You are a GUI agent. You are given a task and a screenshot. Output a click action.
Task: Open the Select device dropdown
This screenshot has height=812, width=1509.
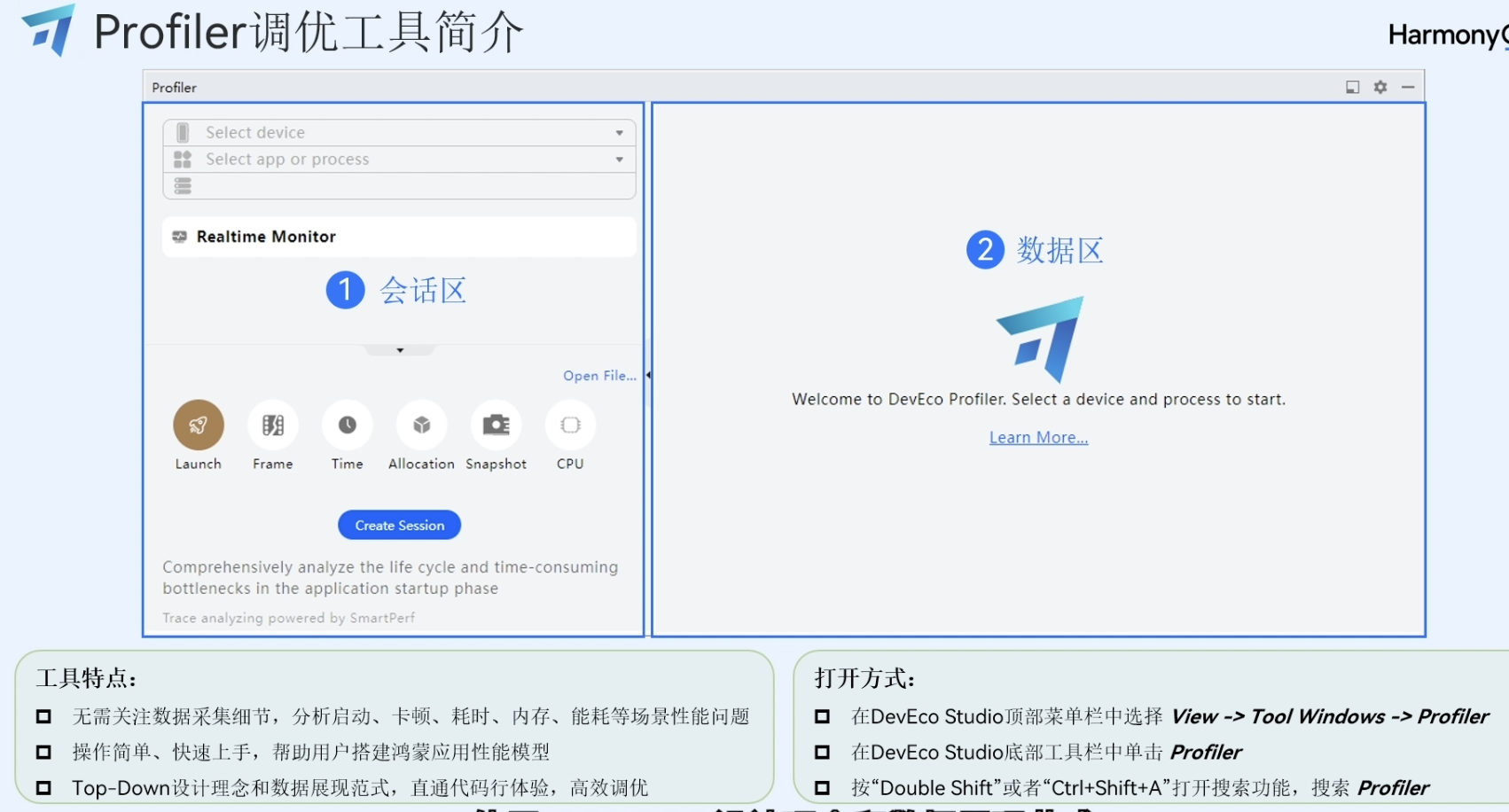pyautogui.click(x=399, y=132)
